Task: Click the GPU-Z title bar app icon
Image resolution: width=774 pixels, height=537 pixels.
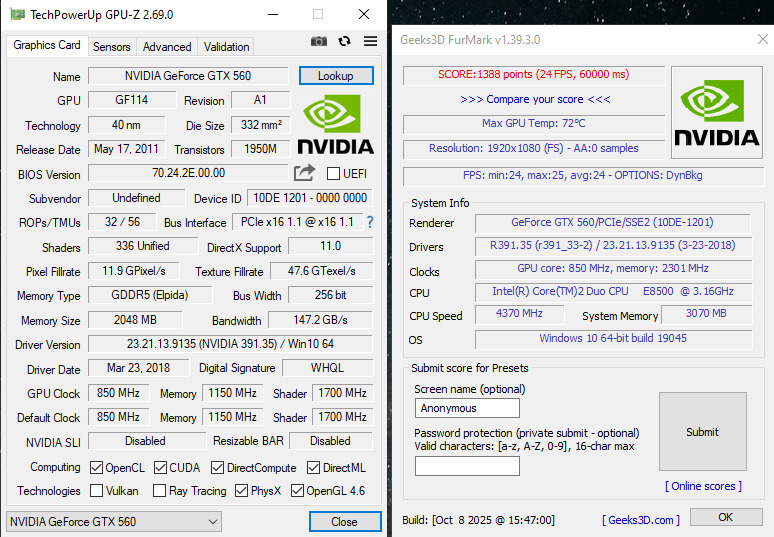Action: coord(17,14)
